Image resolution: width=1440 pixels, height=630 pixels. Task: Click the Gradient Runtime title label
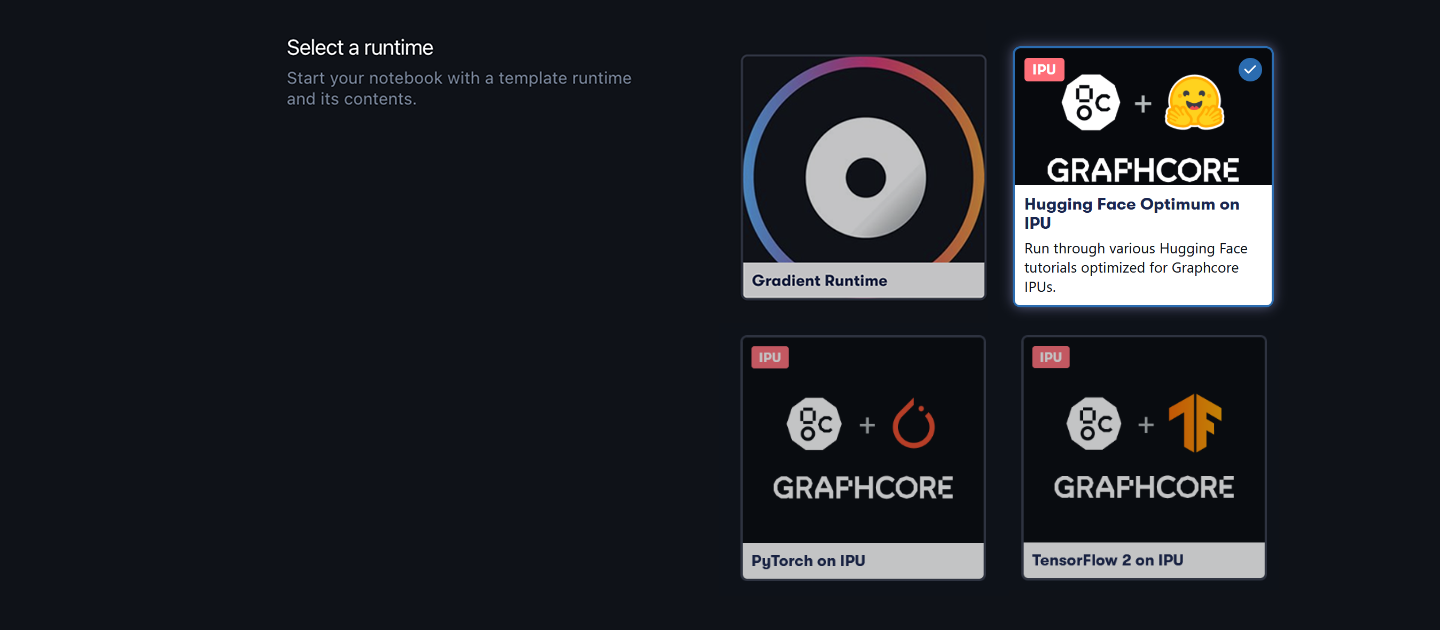819,281
